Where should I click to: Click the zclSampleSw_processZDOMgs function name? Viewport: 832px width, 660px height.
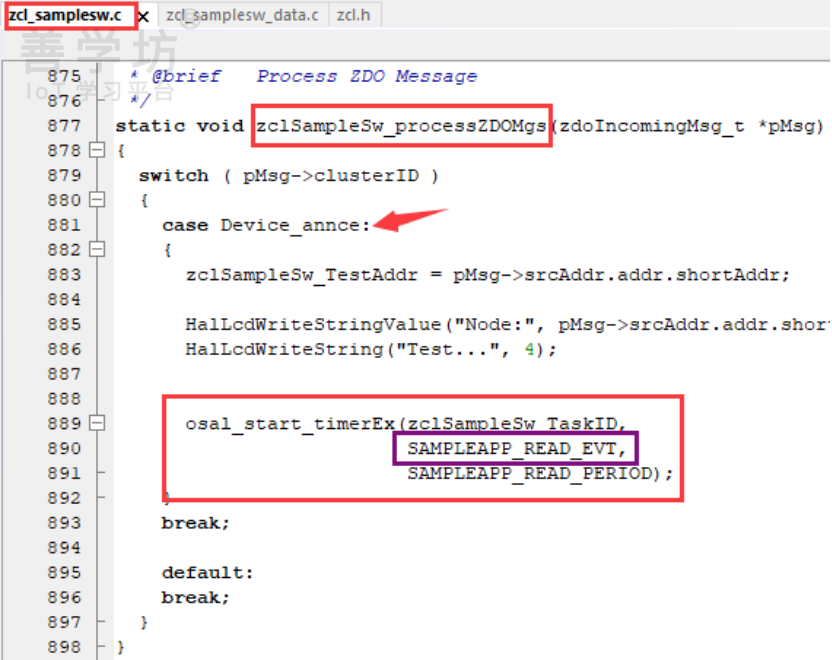(401, 126)
